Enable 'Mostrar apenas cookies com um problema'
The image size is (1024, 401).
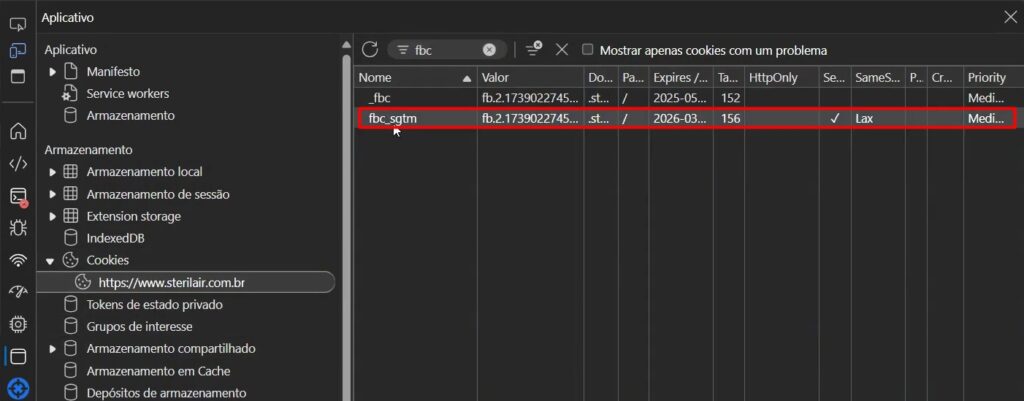pos(588,50)
